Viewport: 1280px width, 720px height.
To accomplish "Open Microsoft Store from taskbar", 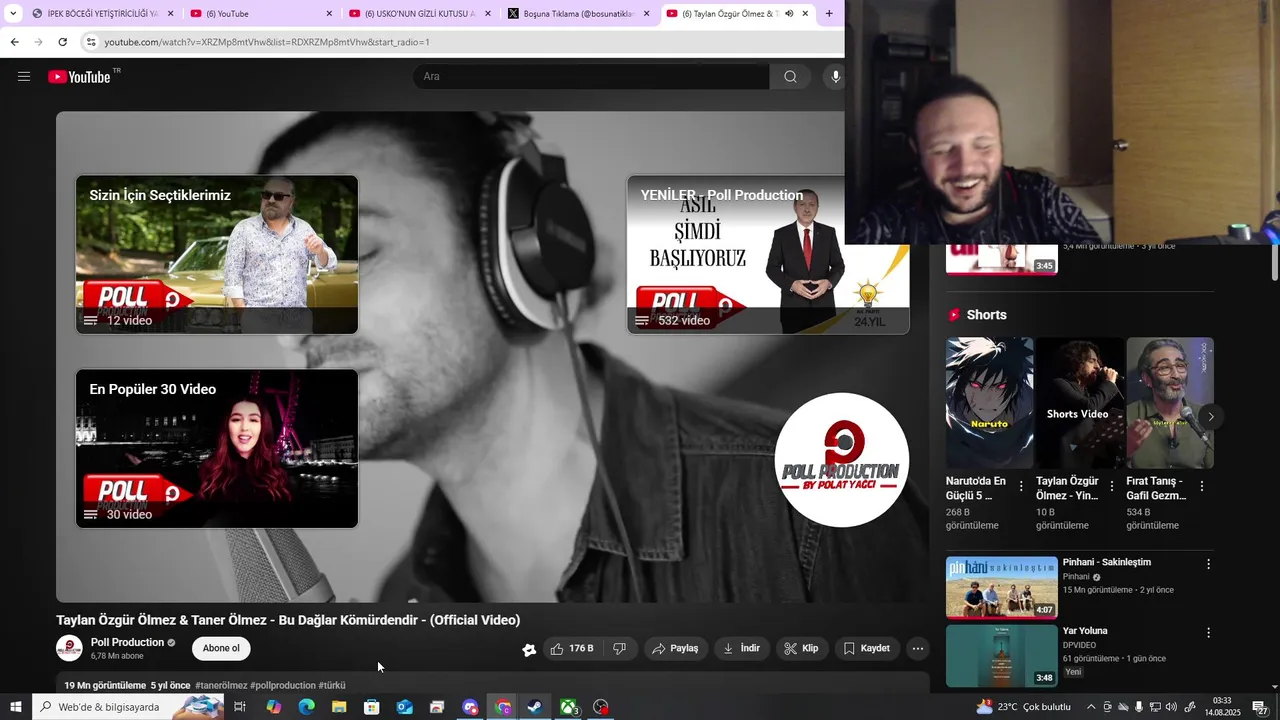I will 372,707.
